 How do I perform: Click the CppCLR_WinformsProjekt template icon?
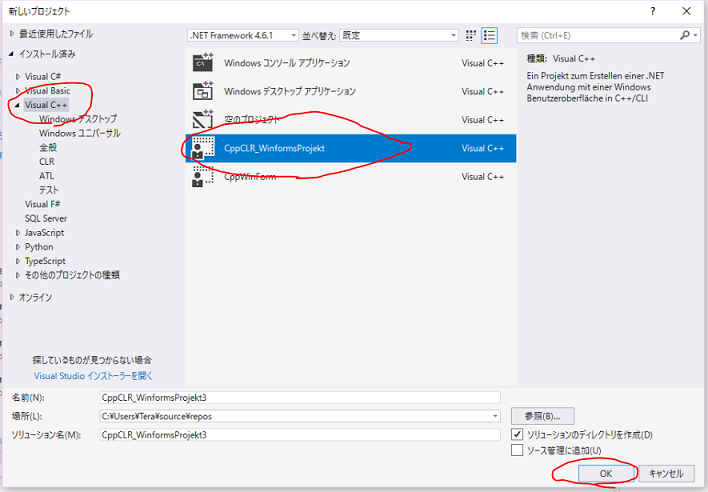pyautogui.click(x=203, y=148)
